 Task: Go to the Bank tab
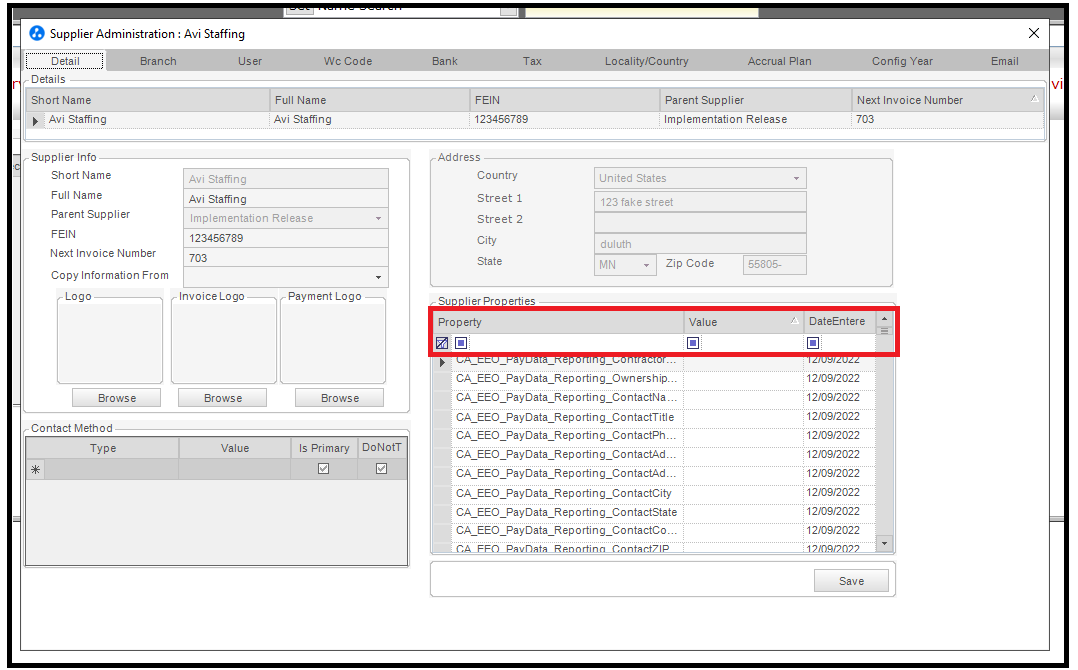(x=445, y=61)
